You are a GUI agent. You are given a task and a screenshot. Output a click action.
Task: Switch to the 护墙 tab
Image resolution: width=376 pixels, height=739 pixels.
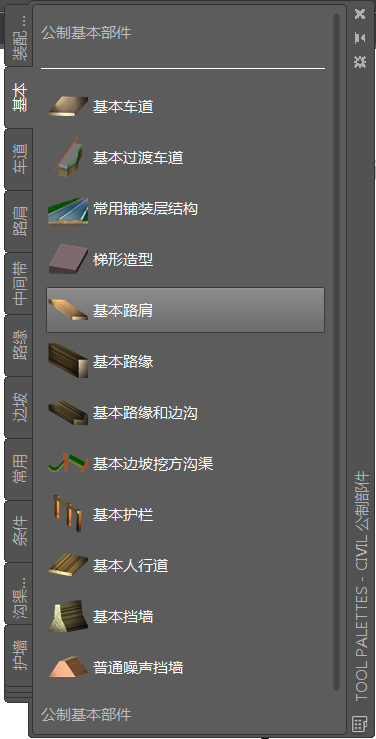pyautogui.click(x=19, y=655)
